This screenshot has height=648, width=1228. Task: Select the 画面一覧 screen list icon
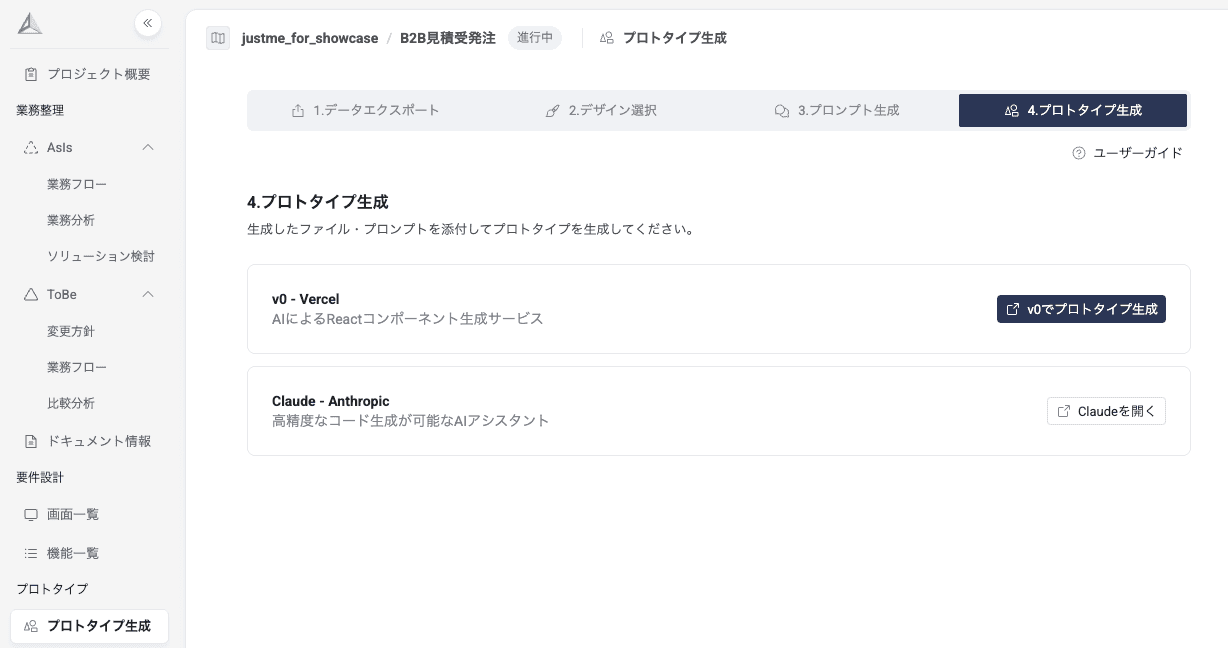(x=31, y=514)
